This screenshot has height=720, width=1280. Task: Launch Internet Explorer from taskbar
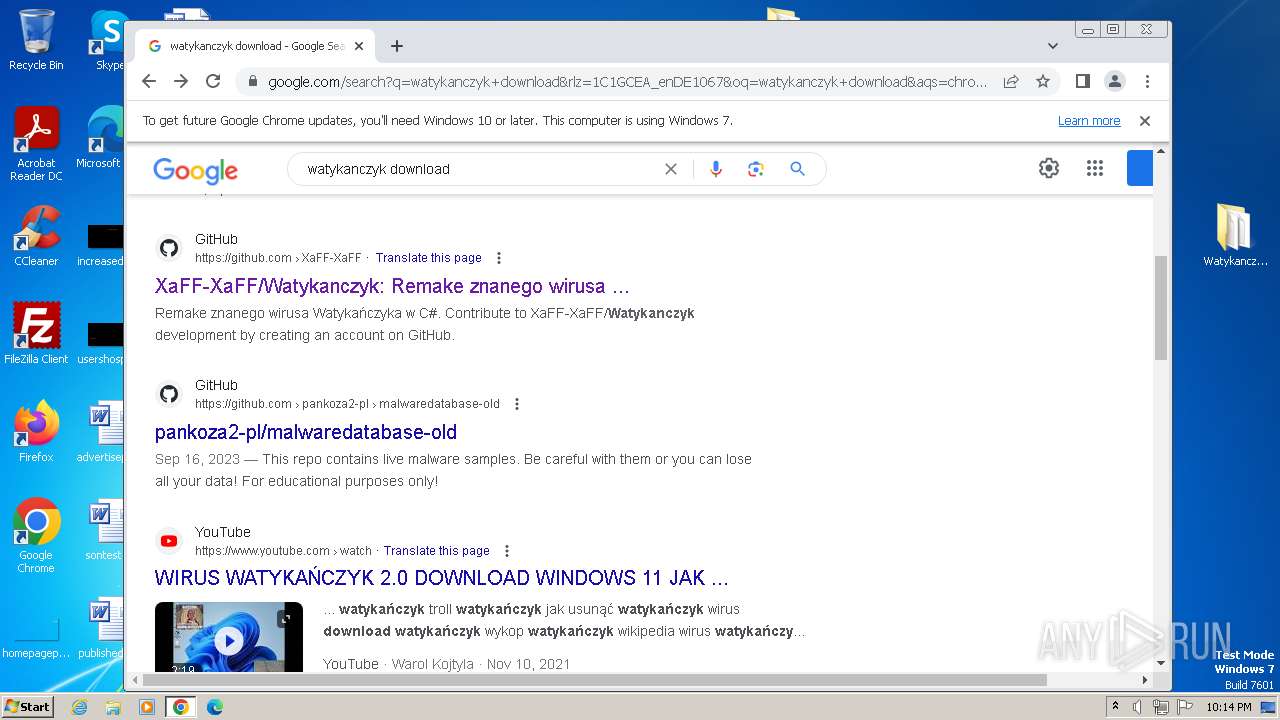(80, 707)
